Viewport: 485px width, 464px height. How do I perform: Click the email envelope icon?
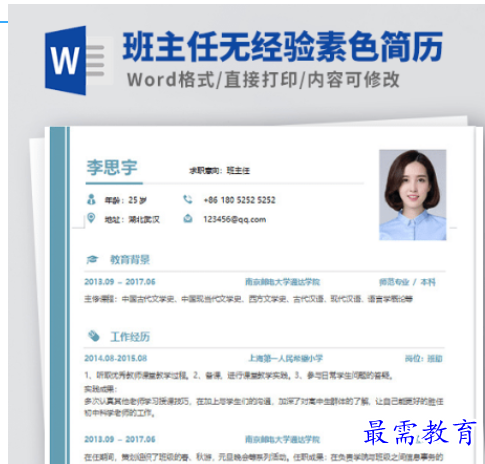(188, 219)
